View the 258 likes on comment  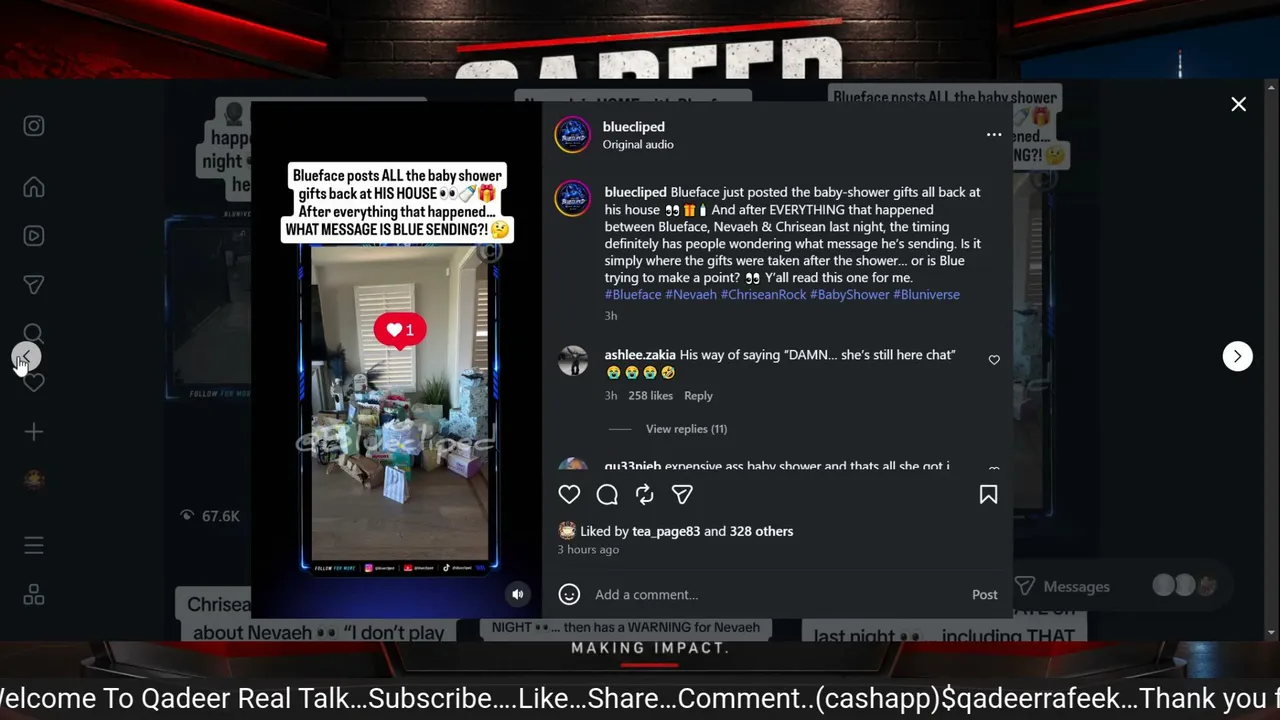(x=650, y=396)
